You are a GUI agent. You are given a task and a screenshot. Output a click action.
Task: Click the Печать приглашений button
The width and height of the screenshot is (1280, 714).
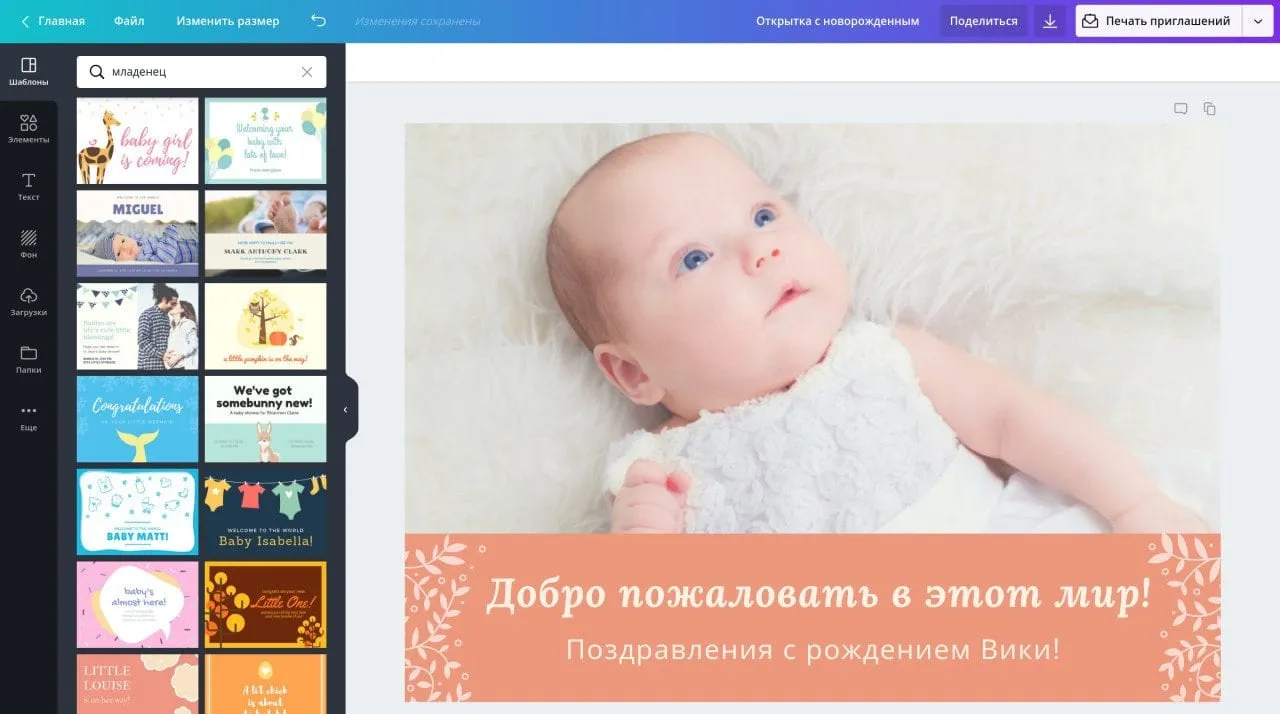point(1158,21)
